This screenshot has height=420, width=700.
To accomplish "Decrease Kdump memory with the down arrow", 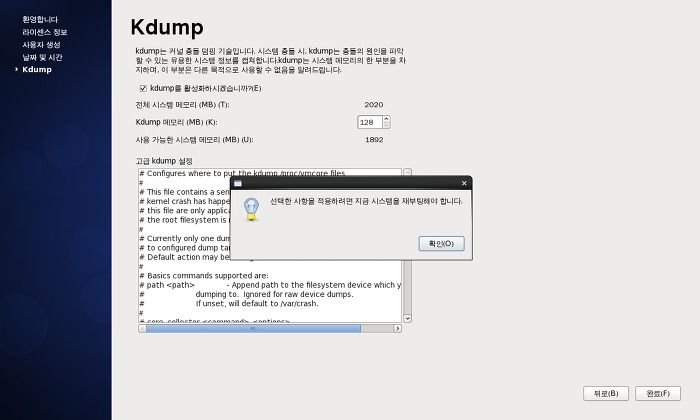I will point(386,125).
